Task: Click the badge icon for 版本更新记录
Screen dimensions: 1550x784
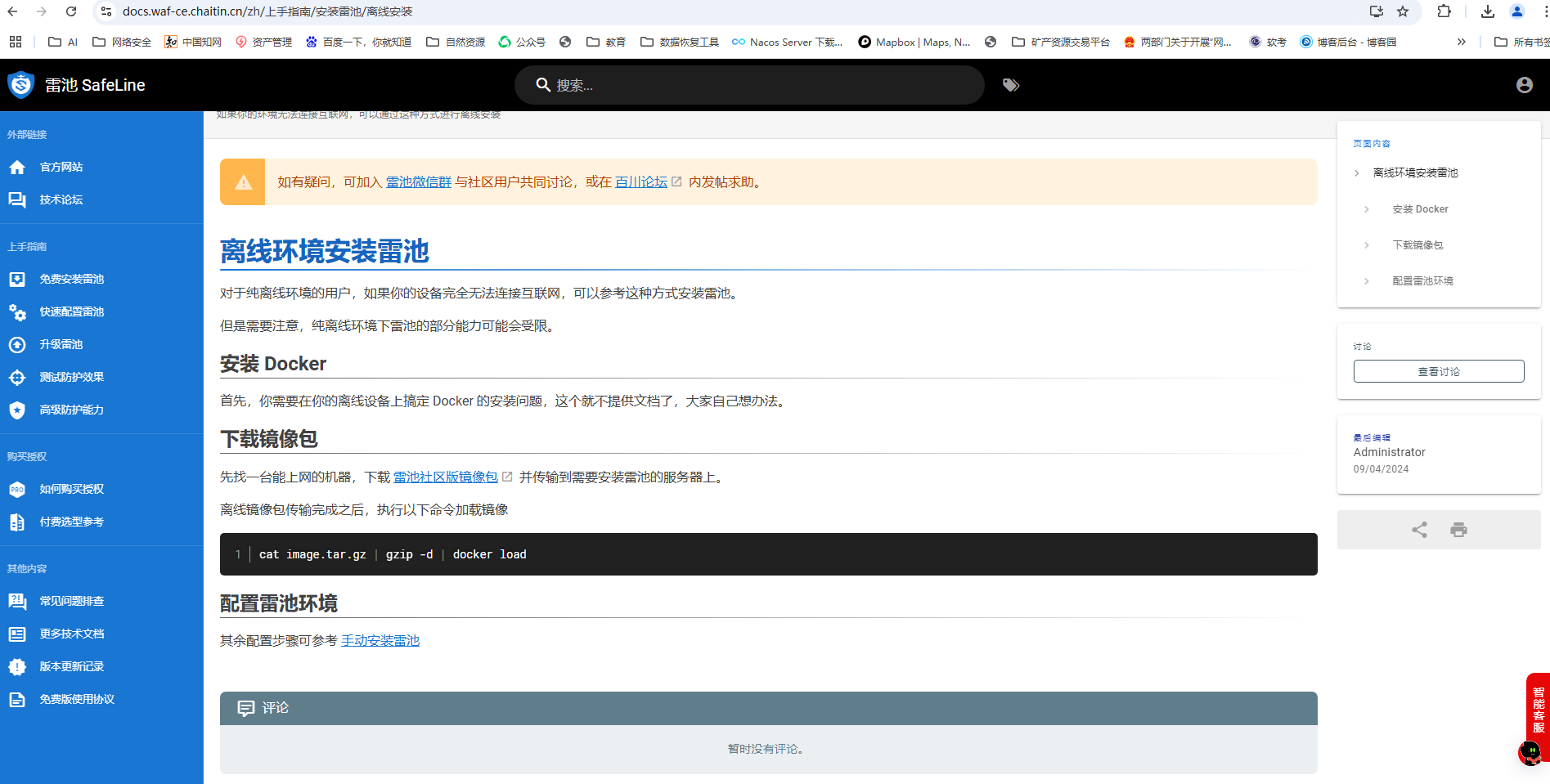Action: 17,667
